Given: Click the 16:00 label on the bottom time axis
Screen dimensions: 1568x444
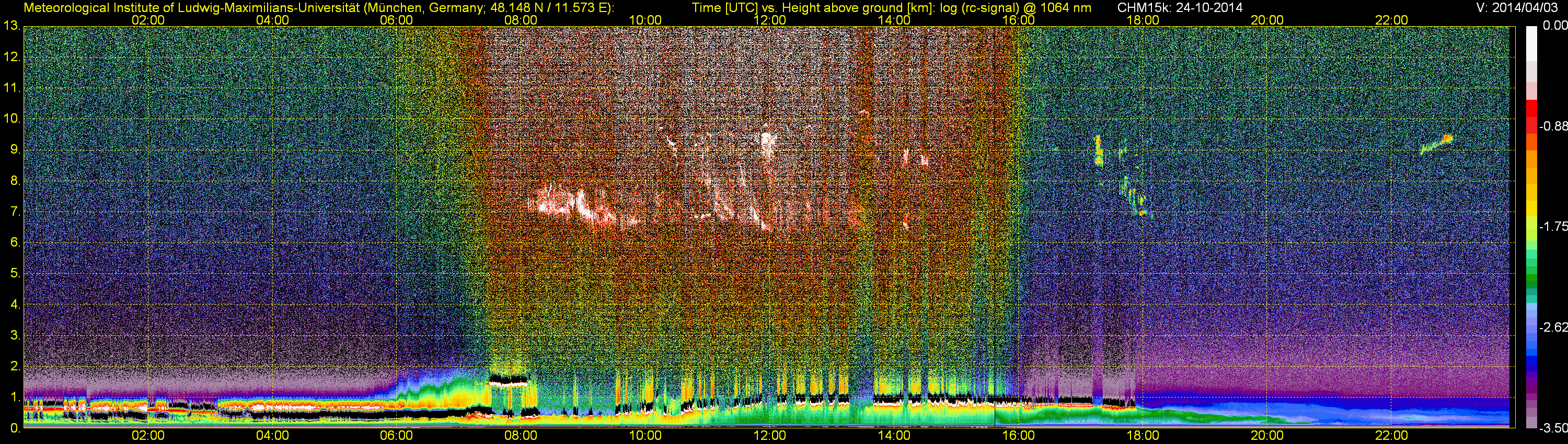Looking at the screenshot, I should [1018, 436].
